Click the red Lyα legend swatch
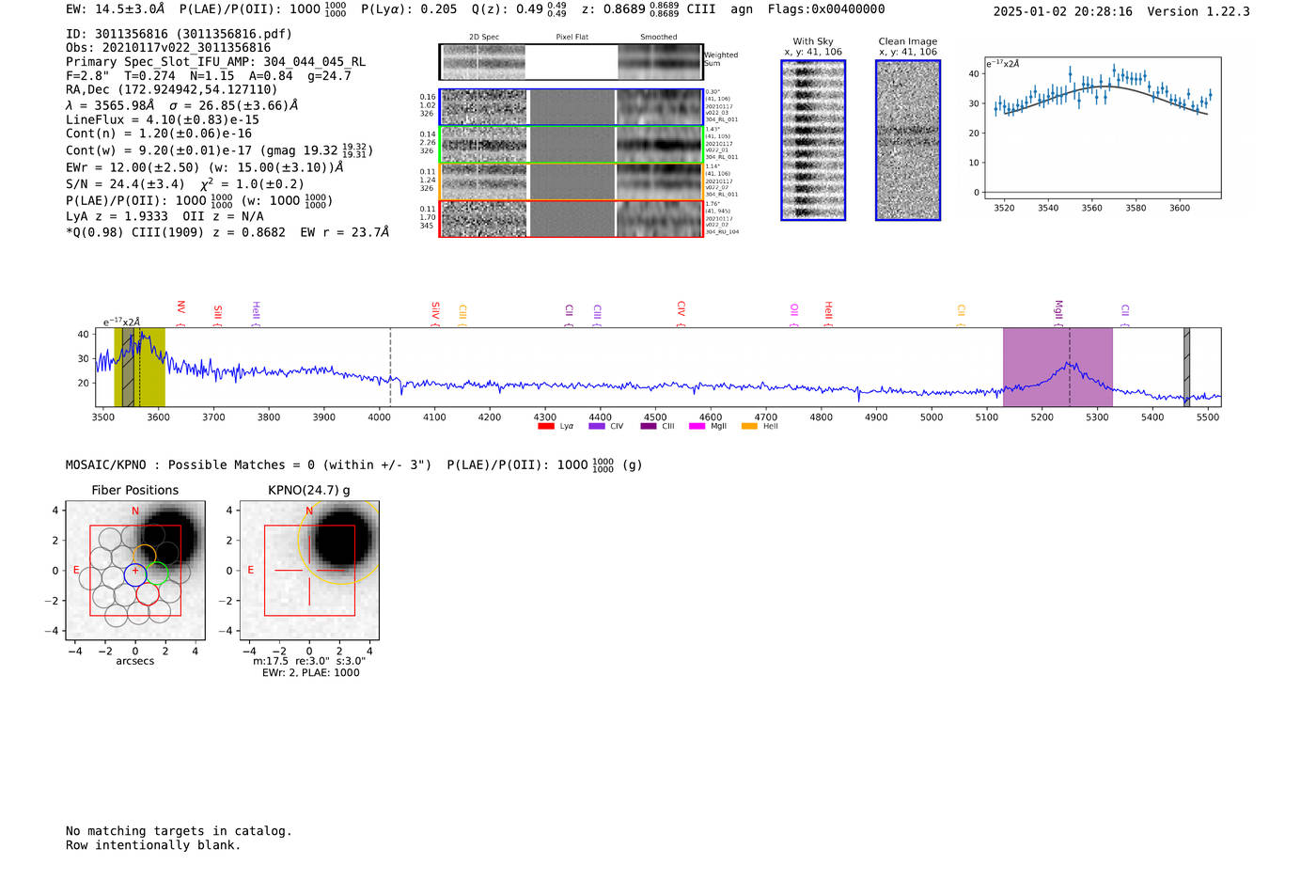The image size is (1316, 896). [x=545, y=426]
